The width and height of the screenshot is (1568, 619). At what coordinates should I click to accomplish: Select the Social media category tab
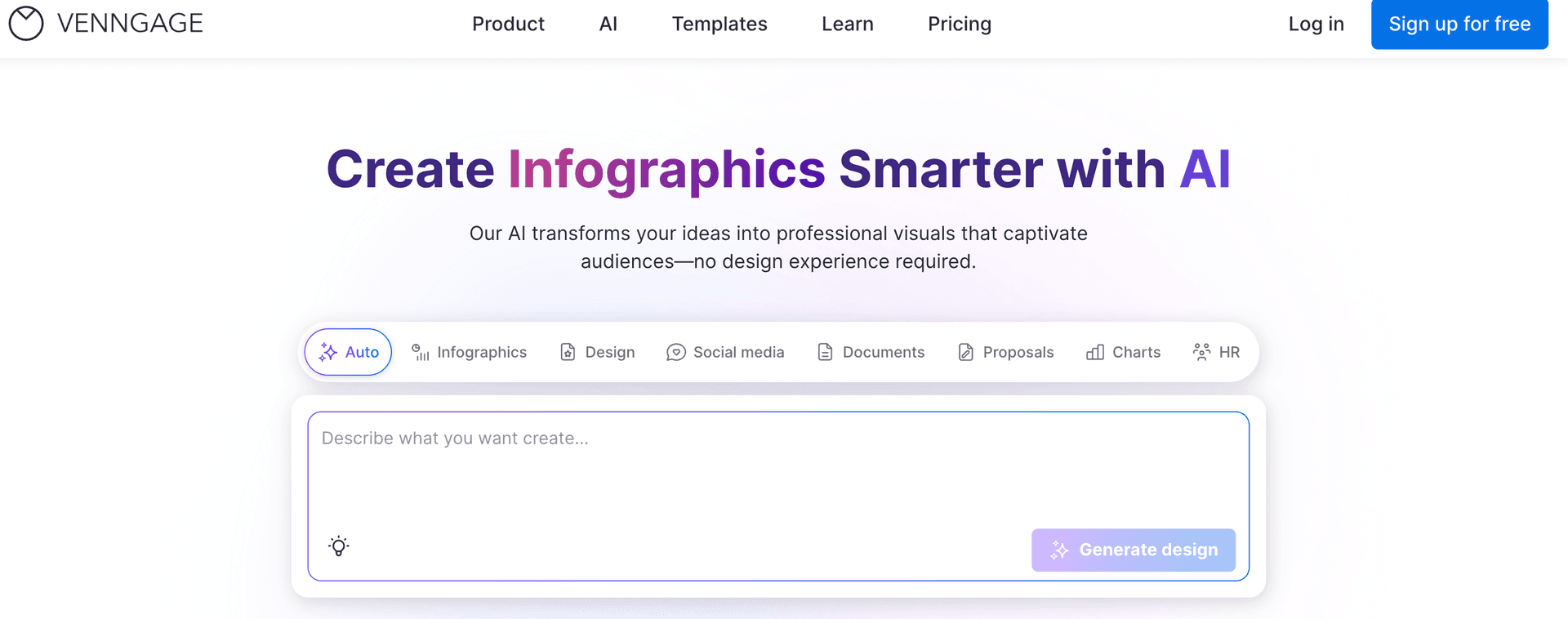(725, 352)
